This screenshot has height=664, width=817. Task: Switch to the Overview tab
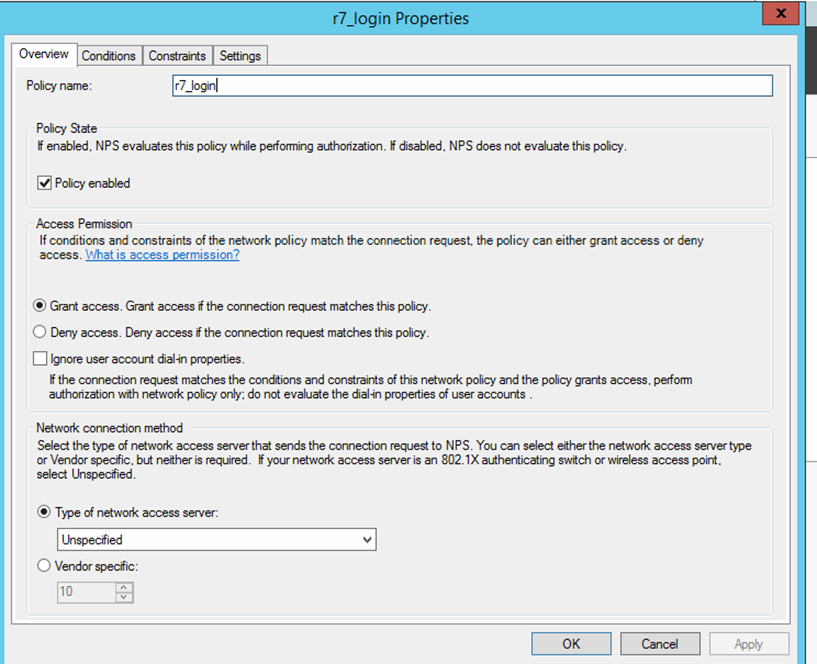pos(44,54)
